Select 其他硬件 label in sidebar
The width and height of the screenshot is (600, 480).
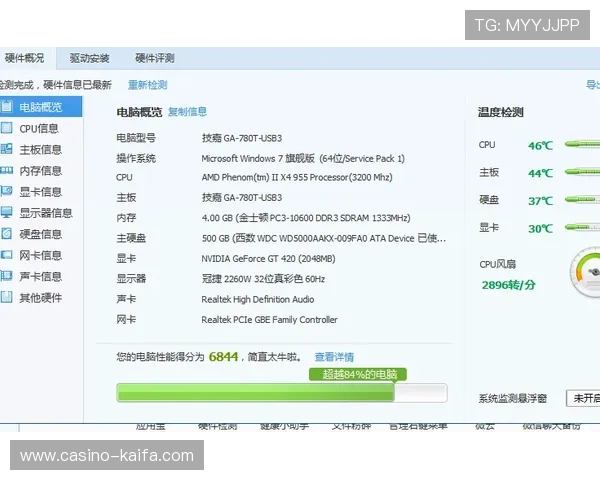(41, 297)
